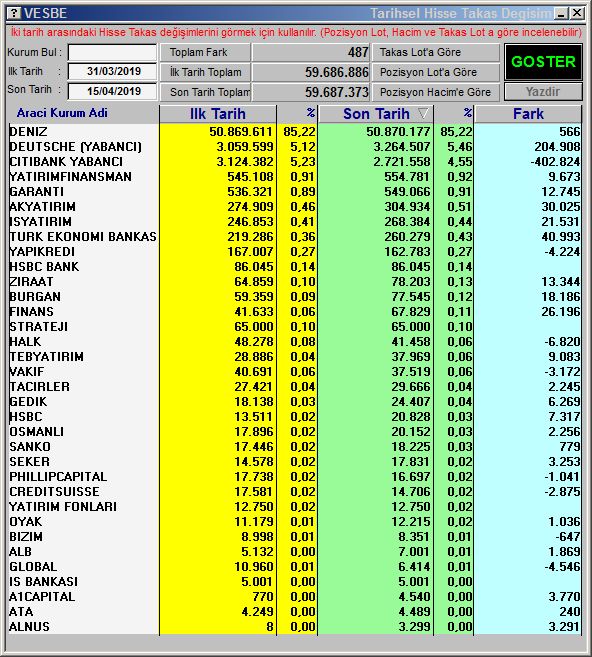Click the Ilk Tarih date field
This screenshot has width=592, height=657.
point(112,71)
